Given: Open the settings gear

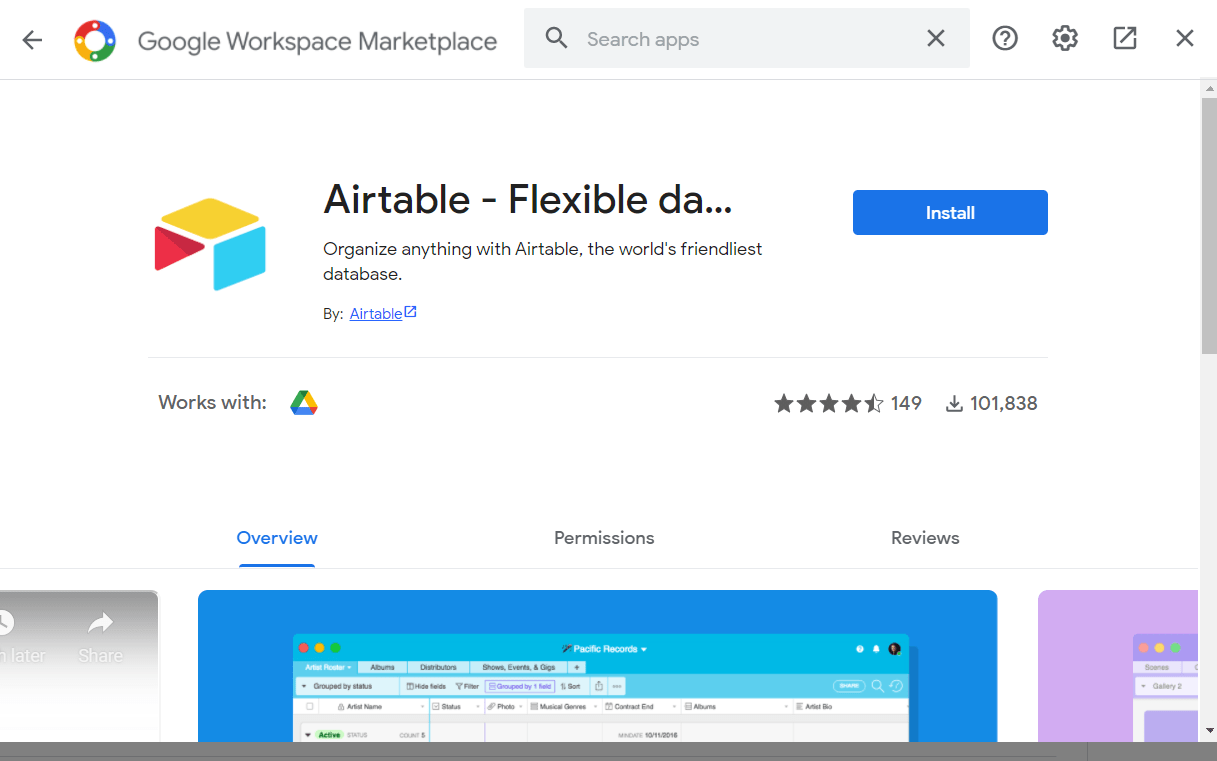Looking at the screenshot, I should click(1065, 39).
